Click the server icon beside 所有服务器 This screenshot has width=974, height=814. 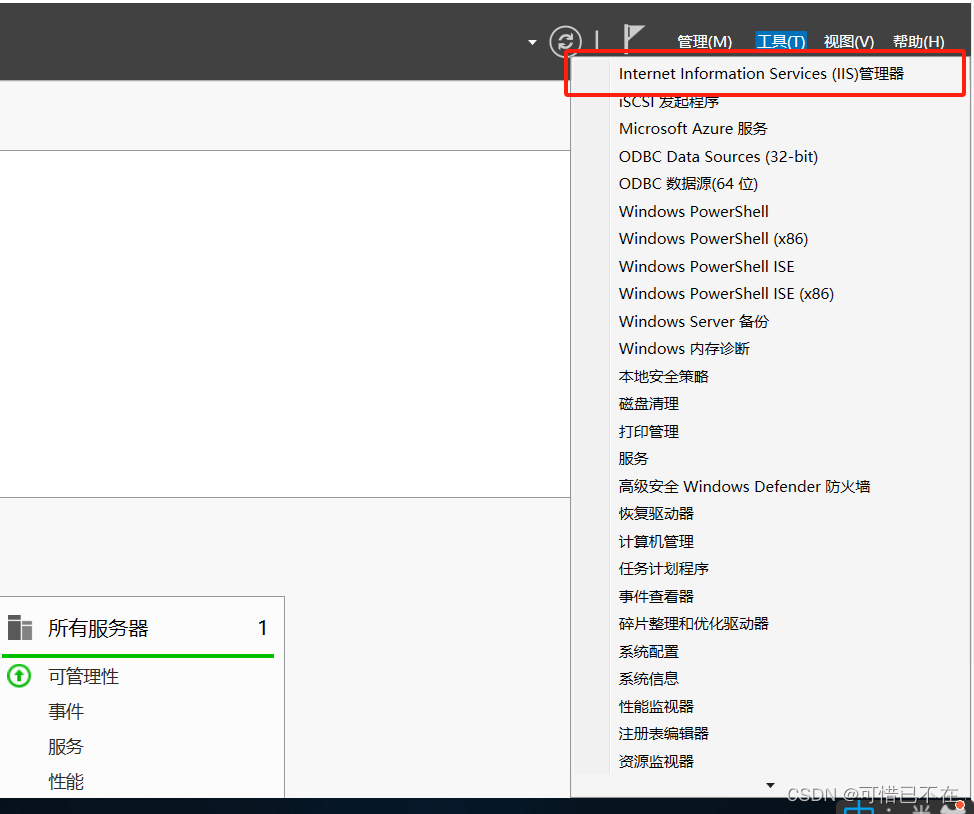20,627
